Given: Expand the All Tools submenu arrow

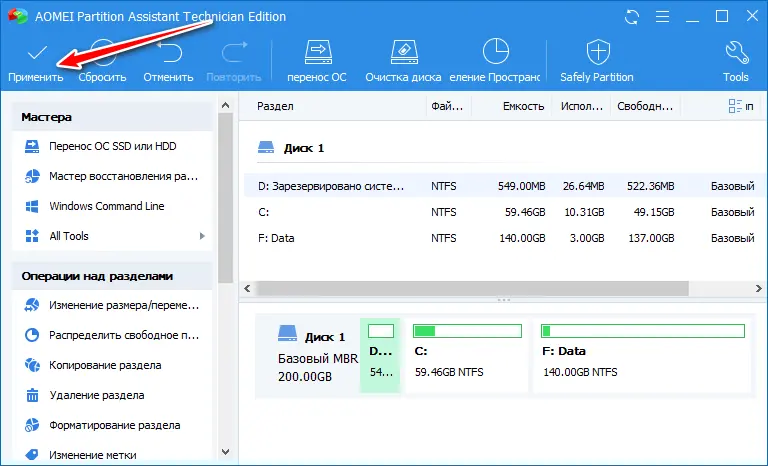Looking at the screenshot, I should [202, 236].
